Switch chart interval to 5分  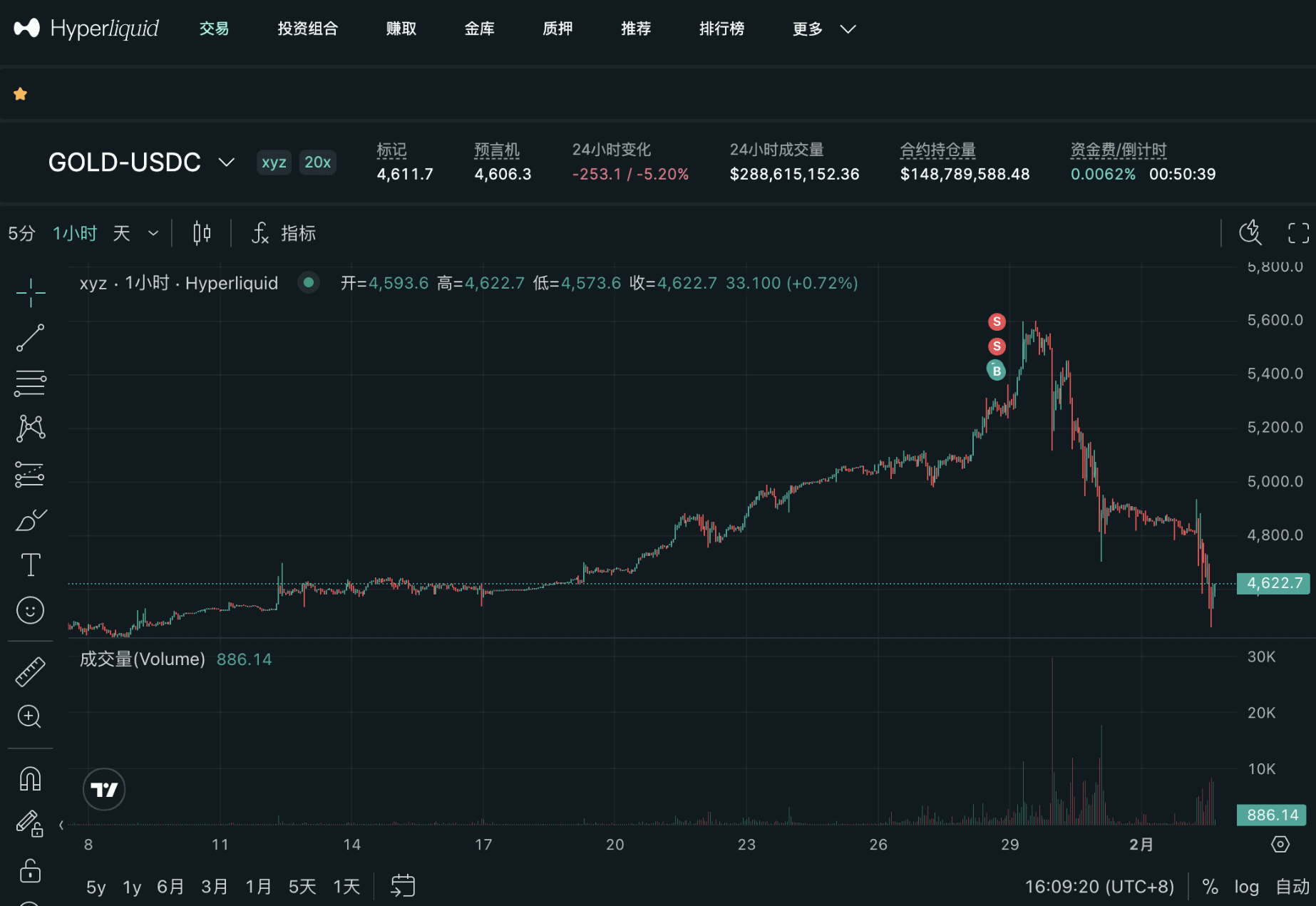click(21, 233)
